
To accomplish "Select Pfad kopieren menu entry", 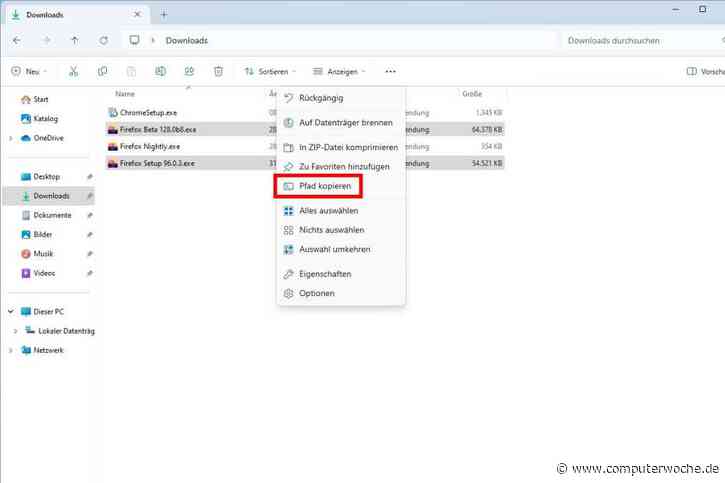I will coord(341,186).
